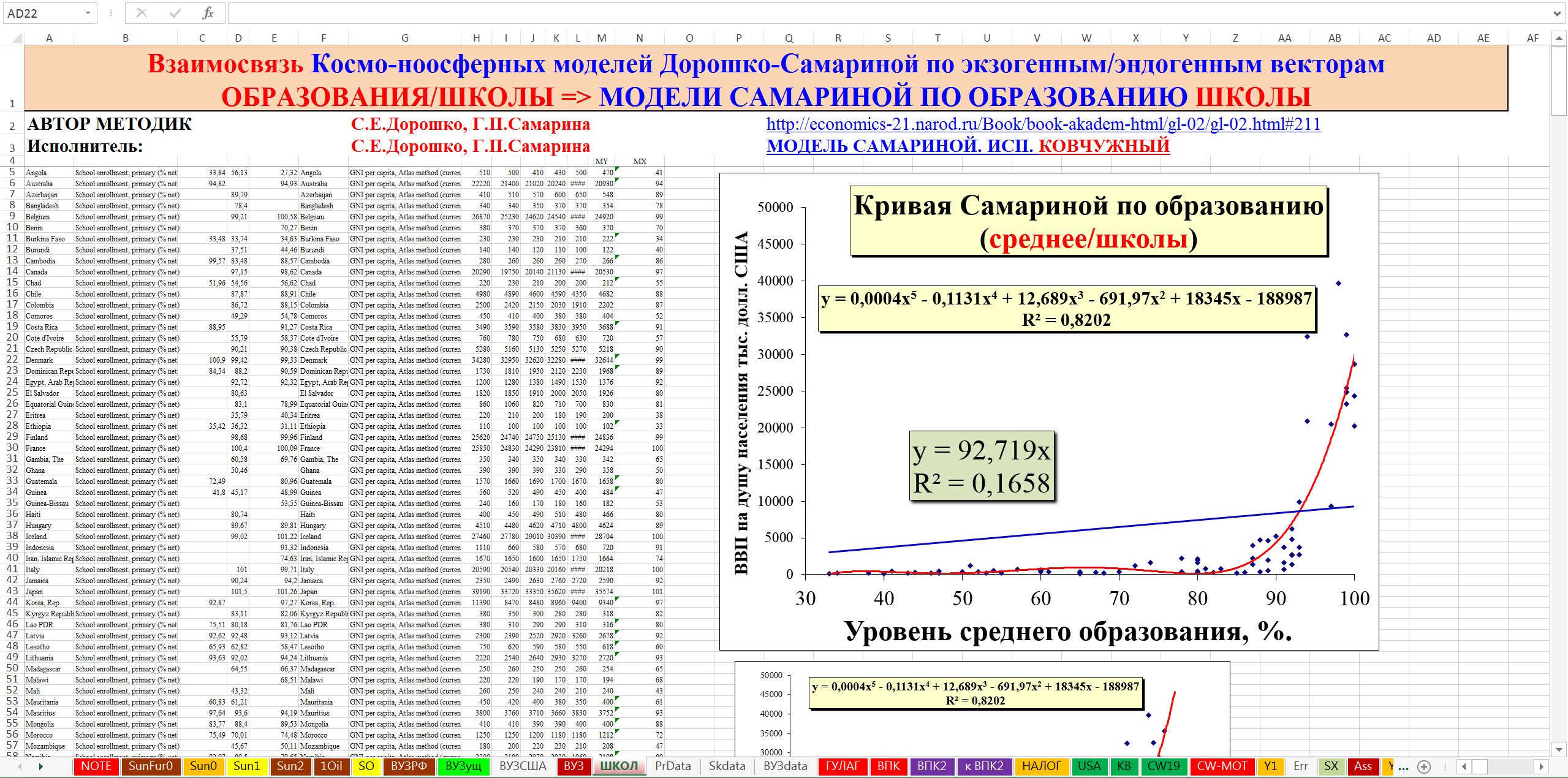This screenshot has width=1568, height=778.
Task: Expand the formula bar chevron
Action: [1557, 13]
